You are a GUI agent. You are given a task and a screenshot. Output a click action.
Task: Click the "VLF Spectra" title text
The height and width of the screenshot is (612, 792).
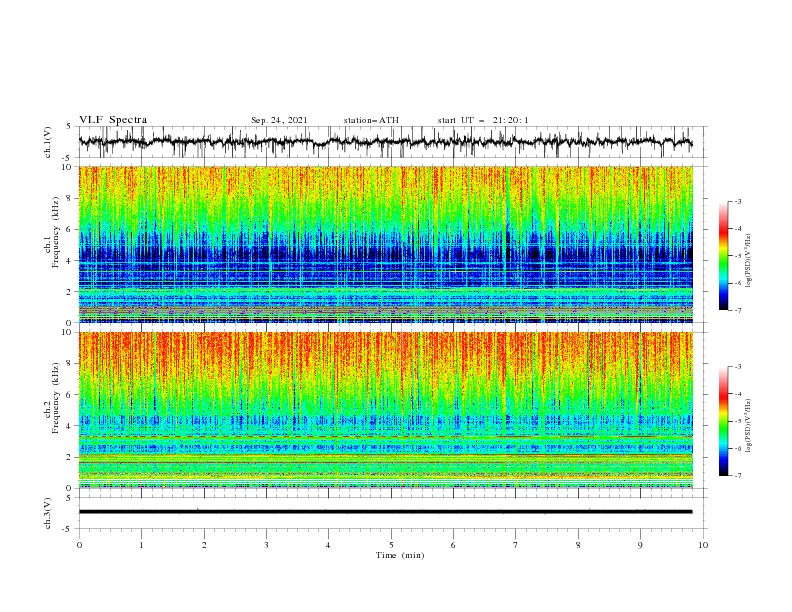113,120
